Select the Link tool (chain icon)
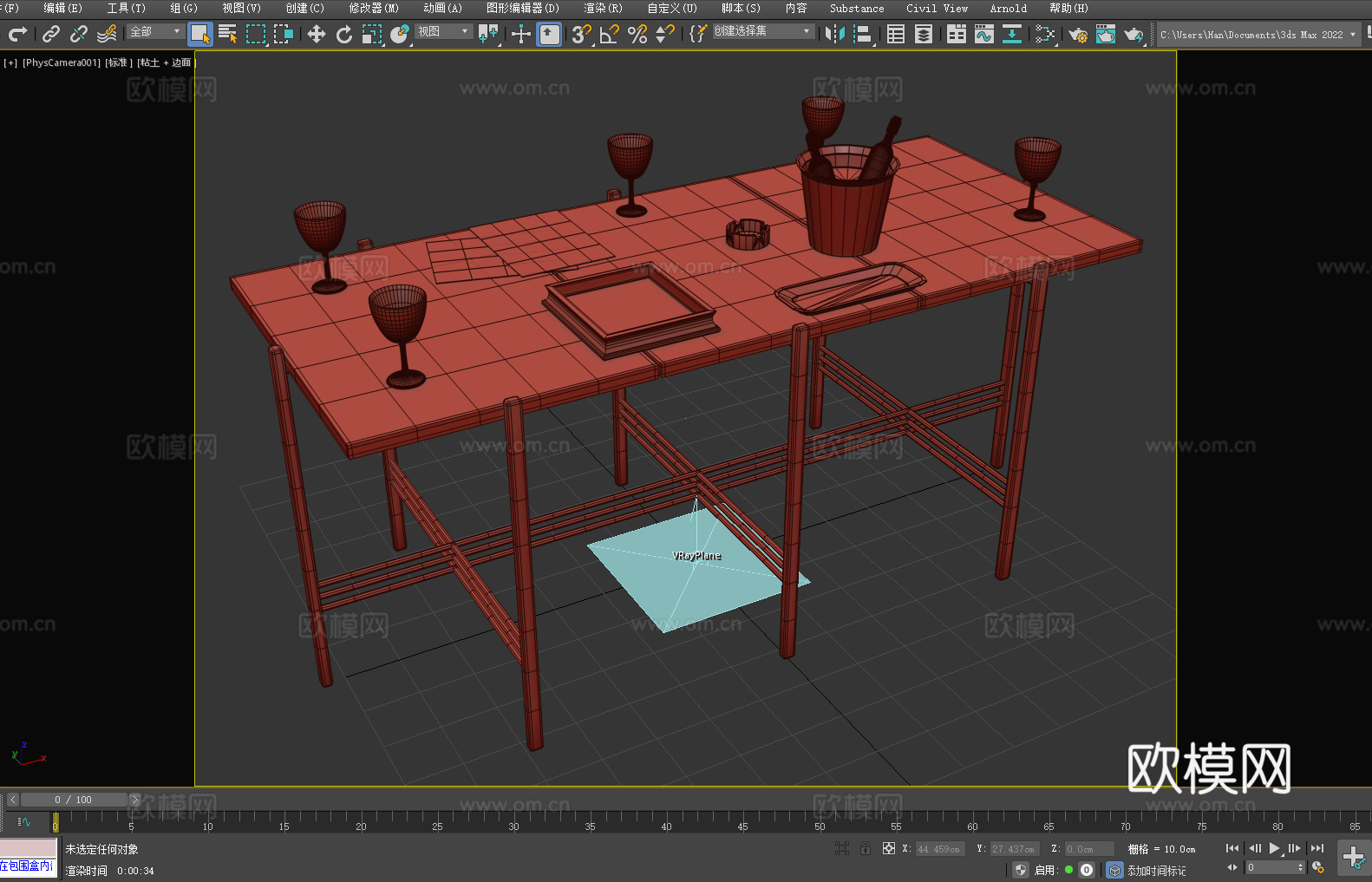This screenshot has height=882, width=1372. coord(51,34)
